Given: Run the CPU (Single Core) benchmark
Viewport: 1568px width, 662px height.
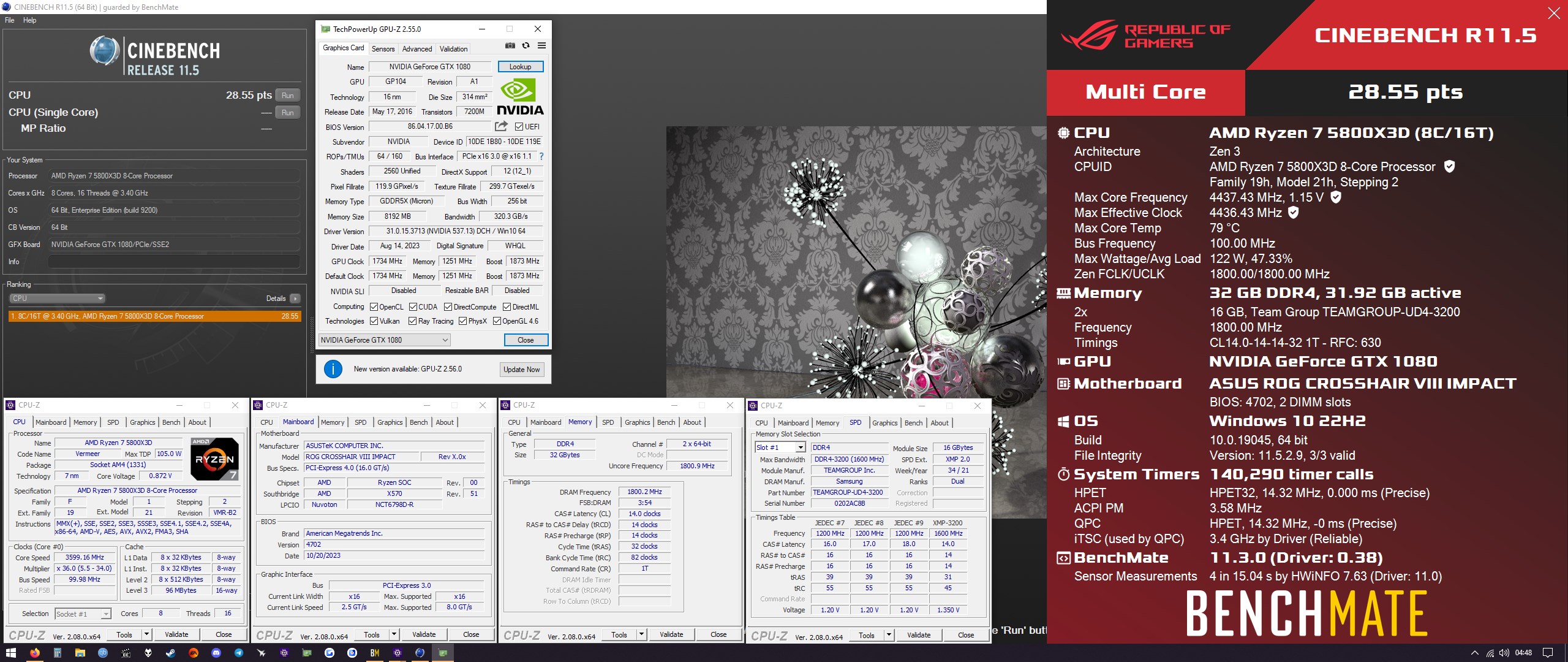Looking at the screenshot, I should tap(288, 113).
